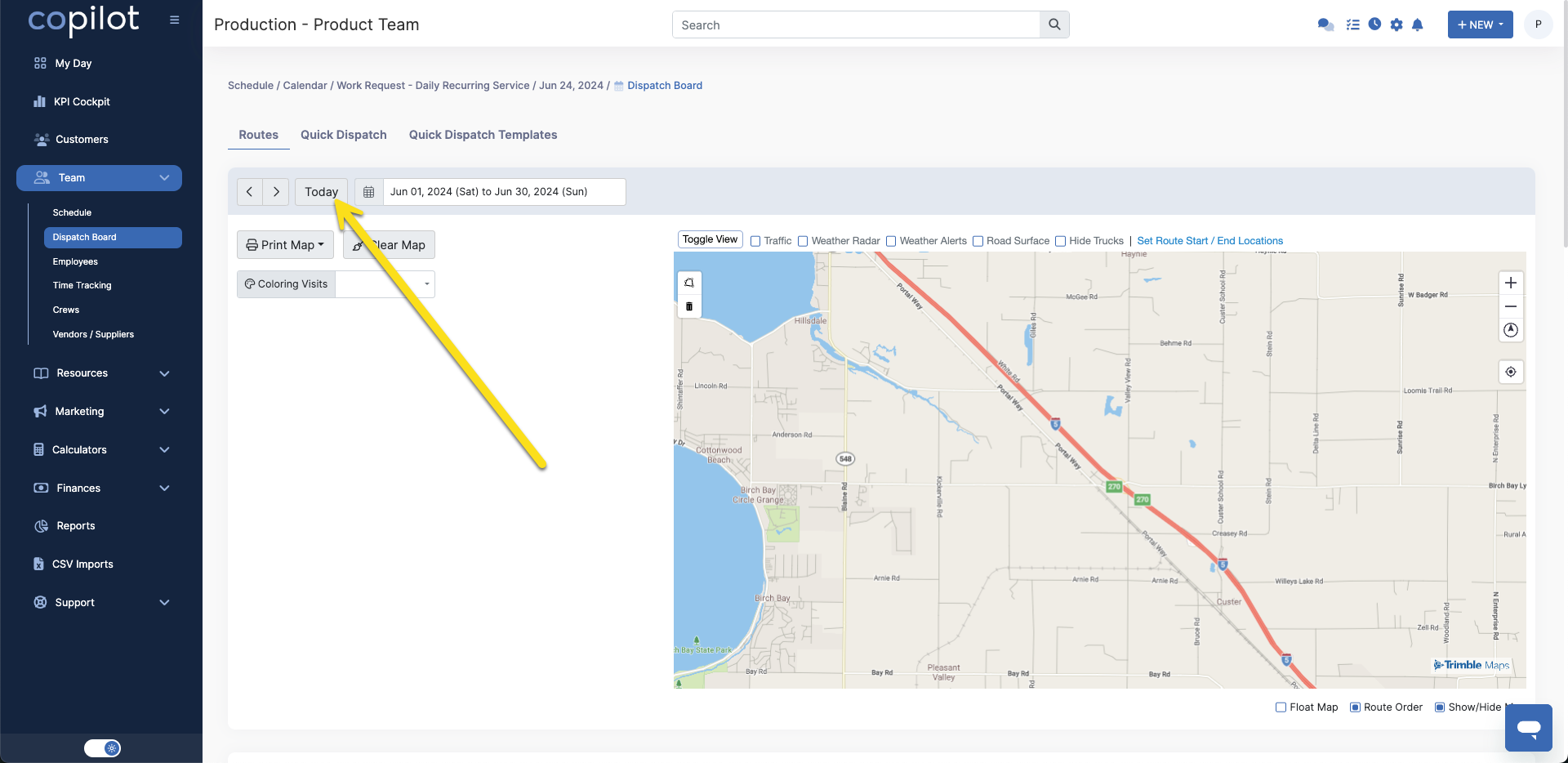
Task: Open CSV Imports page
Action: tap(82, 564)
